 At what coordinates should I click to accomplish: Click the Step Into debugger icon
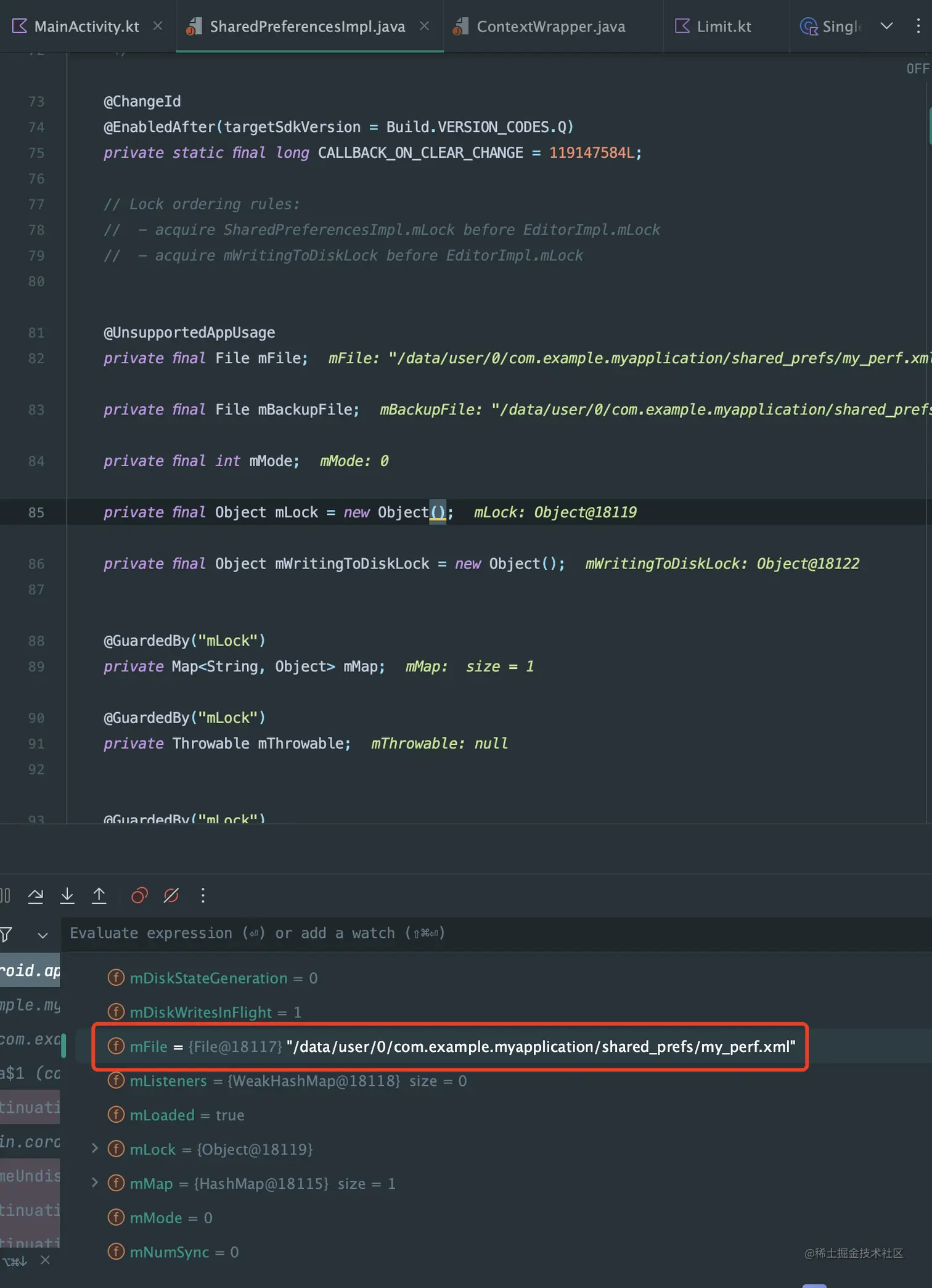point(67,895)
